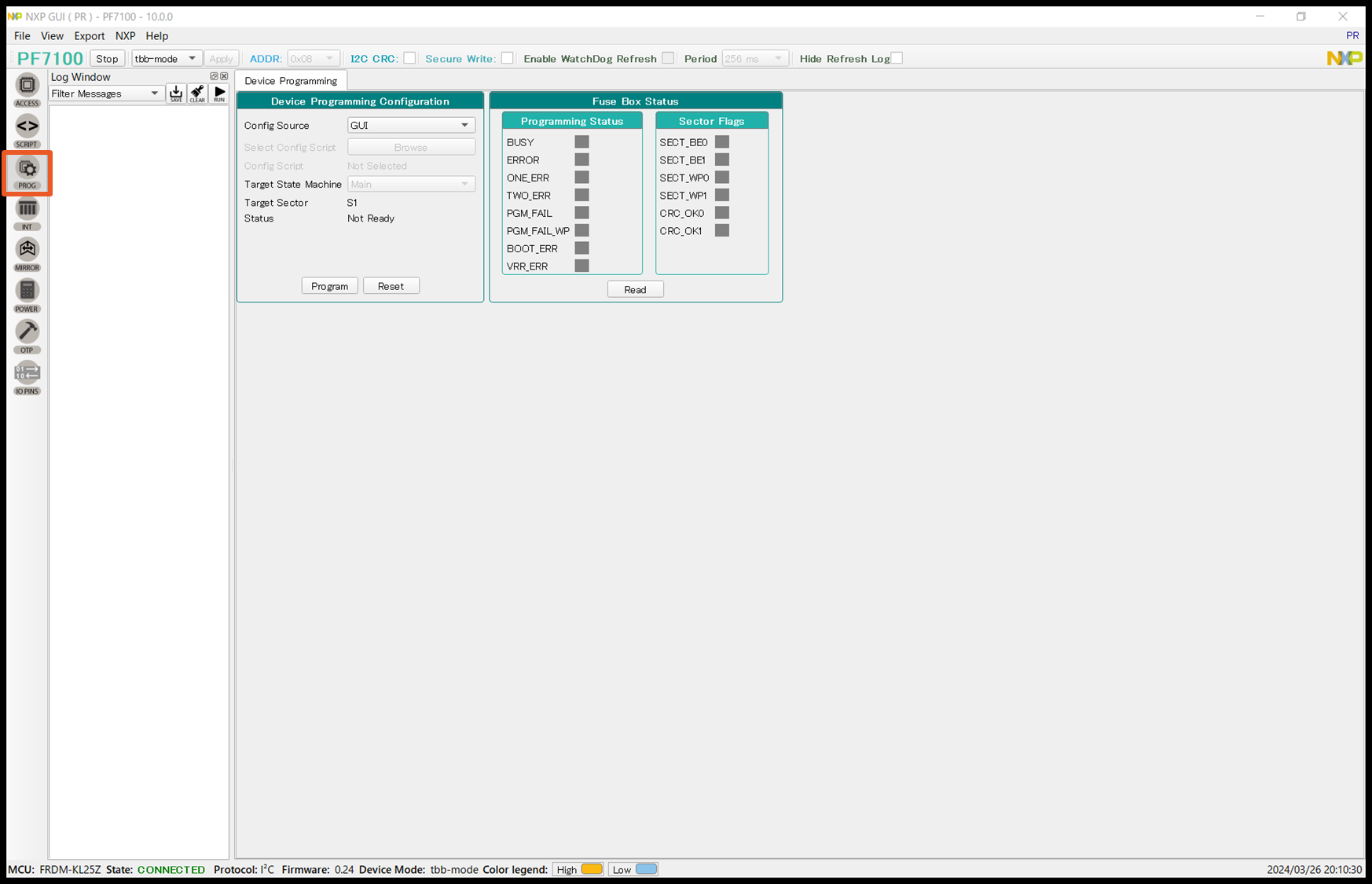1372x884 pixels.
Task: Click the orange High color legend swatch
Action: click(592, 869)
